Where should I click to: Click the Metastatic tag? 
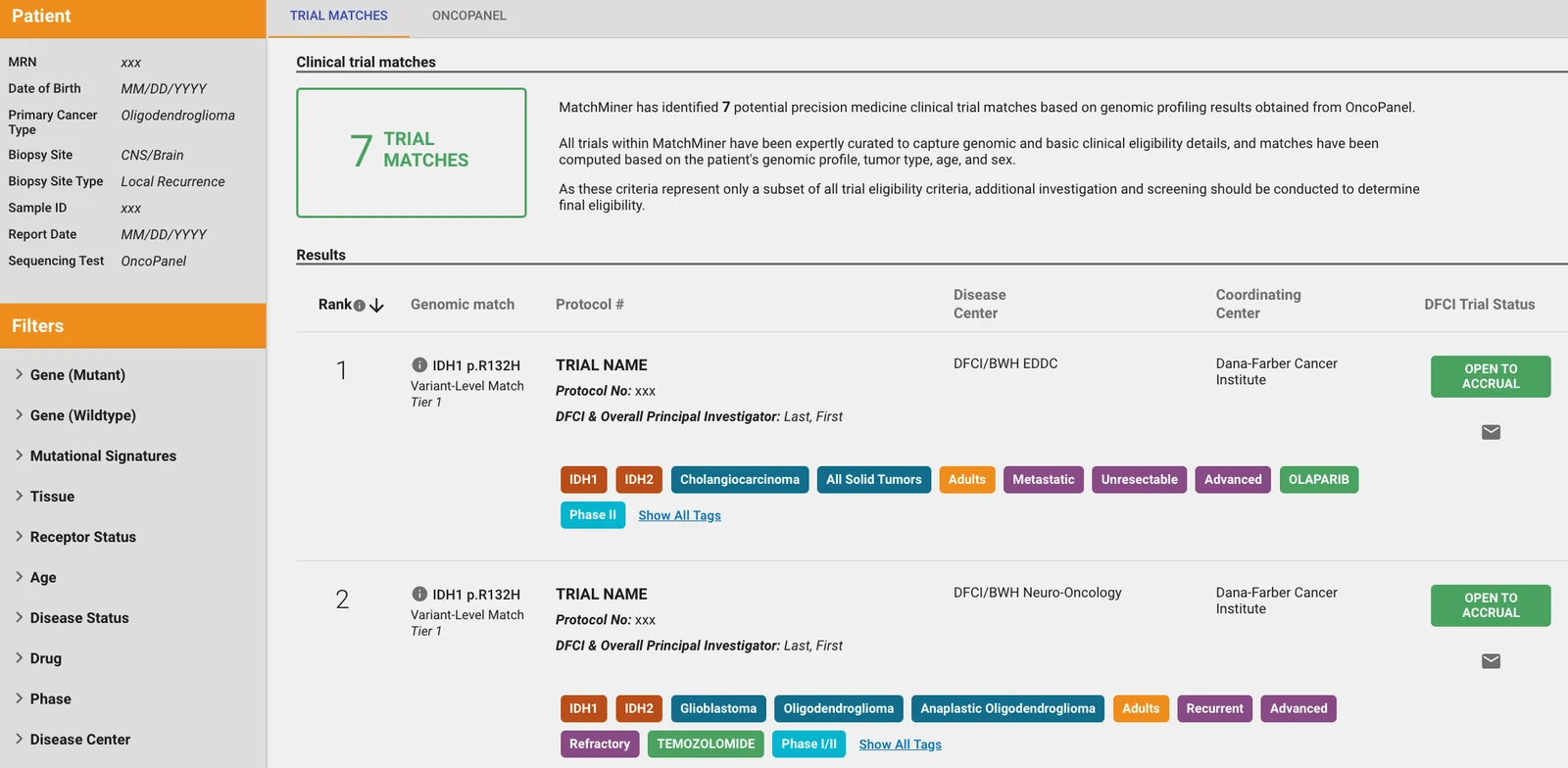(1044, 480)
